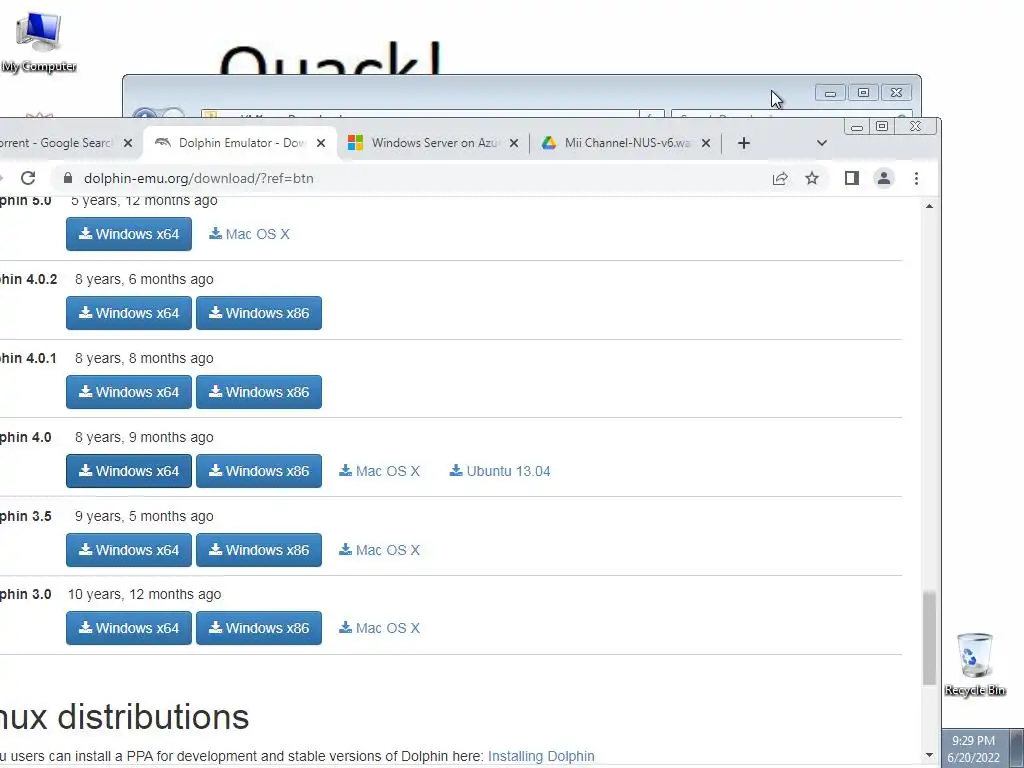The image size is (1024, 768).
Task: Download Dolphin 4.0 Windows x86
Action: pos(259,471)
